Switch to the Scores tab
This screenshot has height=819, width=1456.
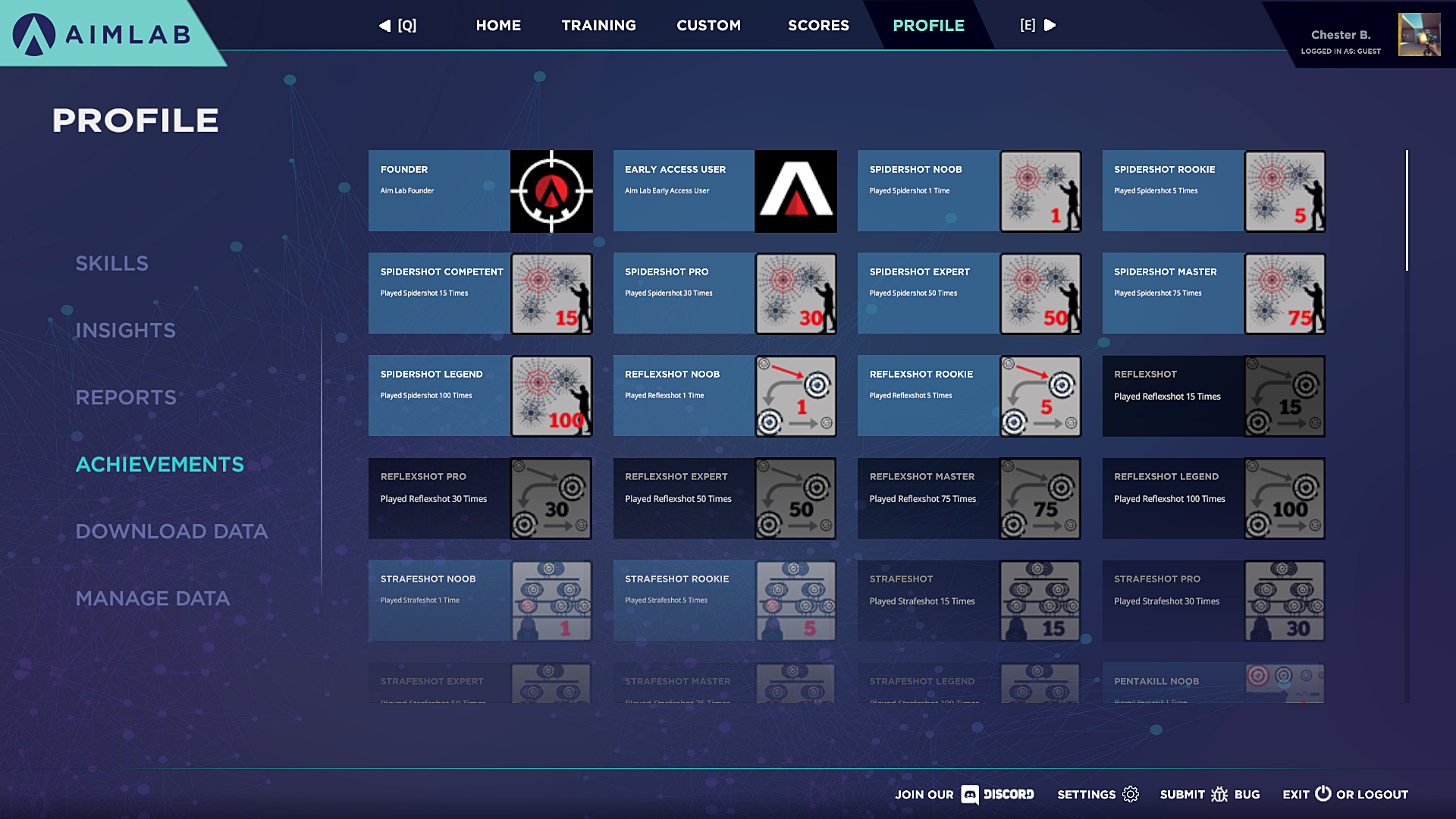(818, 26)
